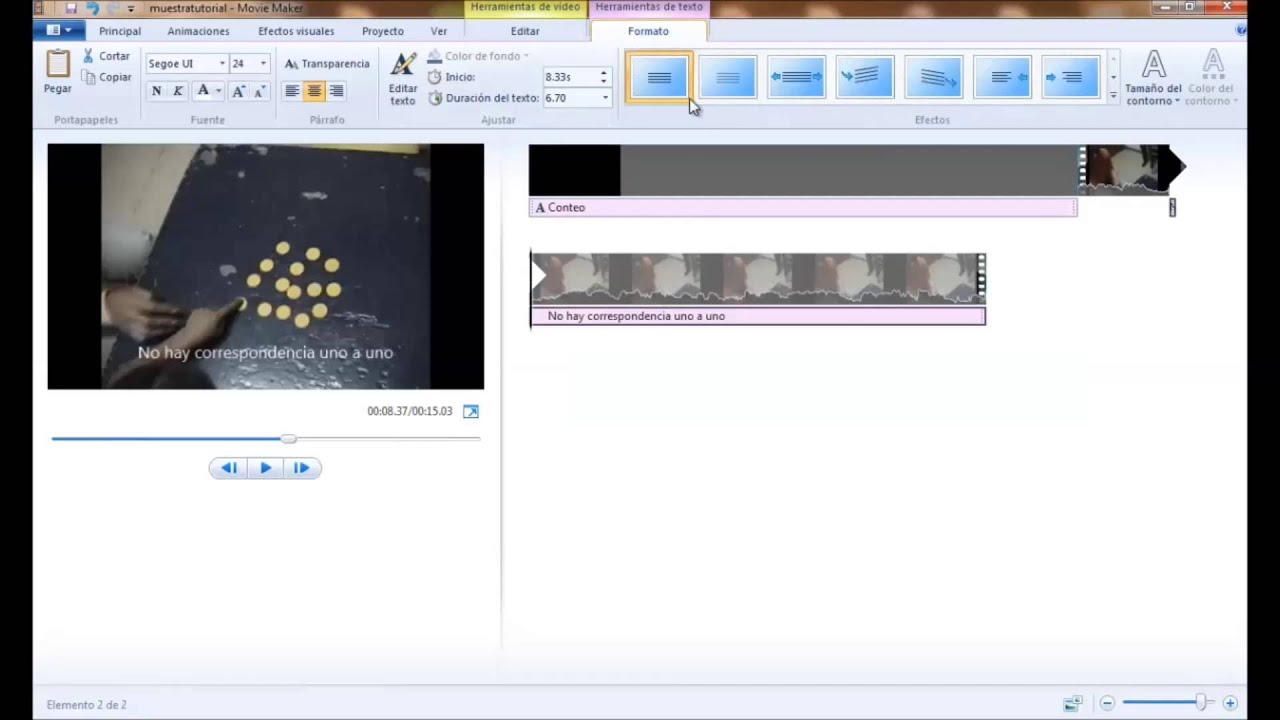Open Duración del texto dropdown
Viewport: 1280px width, 720px height.
pos(605,98)
